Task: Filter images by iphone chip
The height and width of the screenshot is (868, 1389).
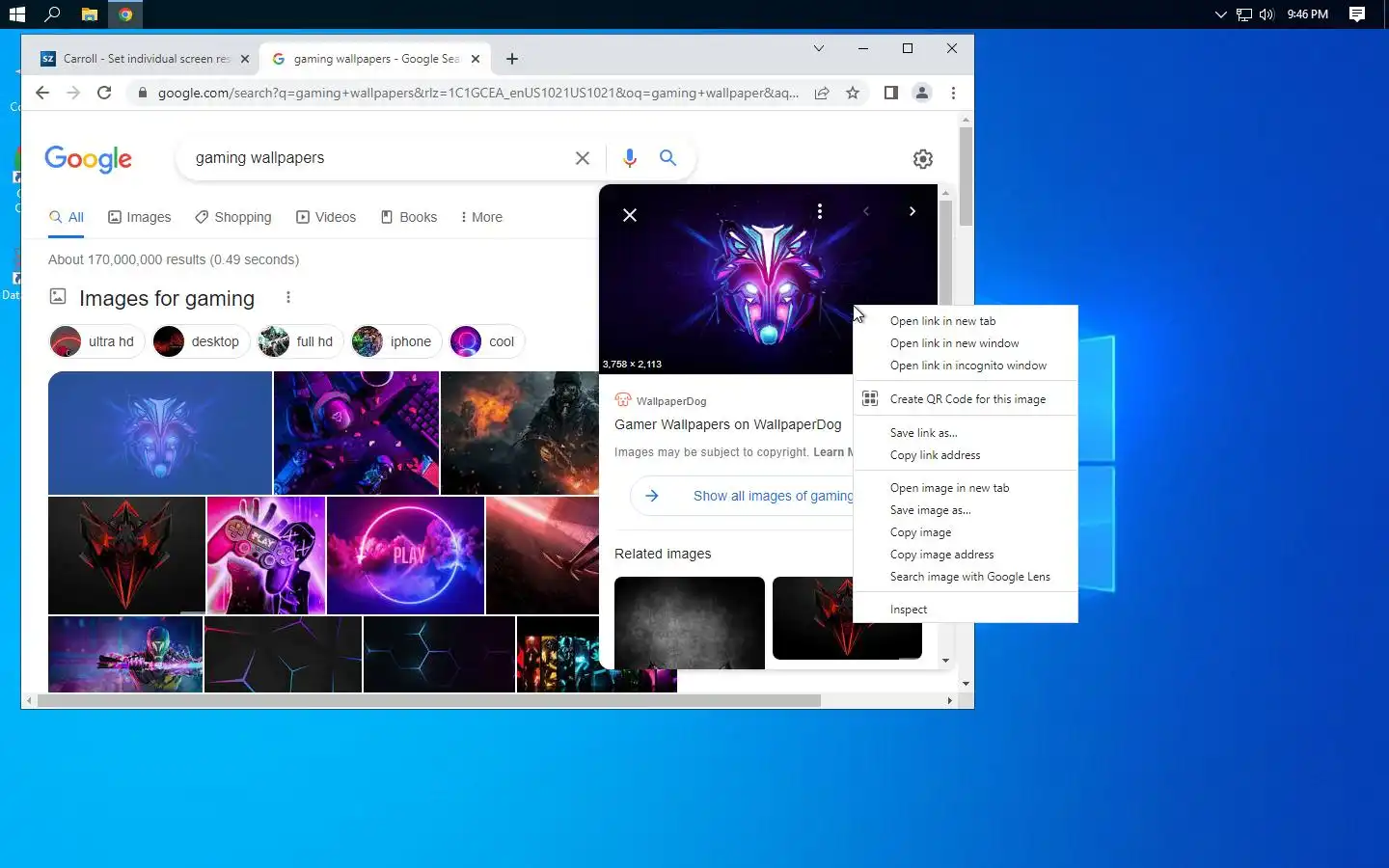Action: (x=396, y=341)
